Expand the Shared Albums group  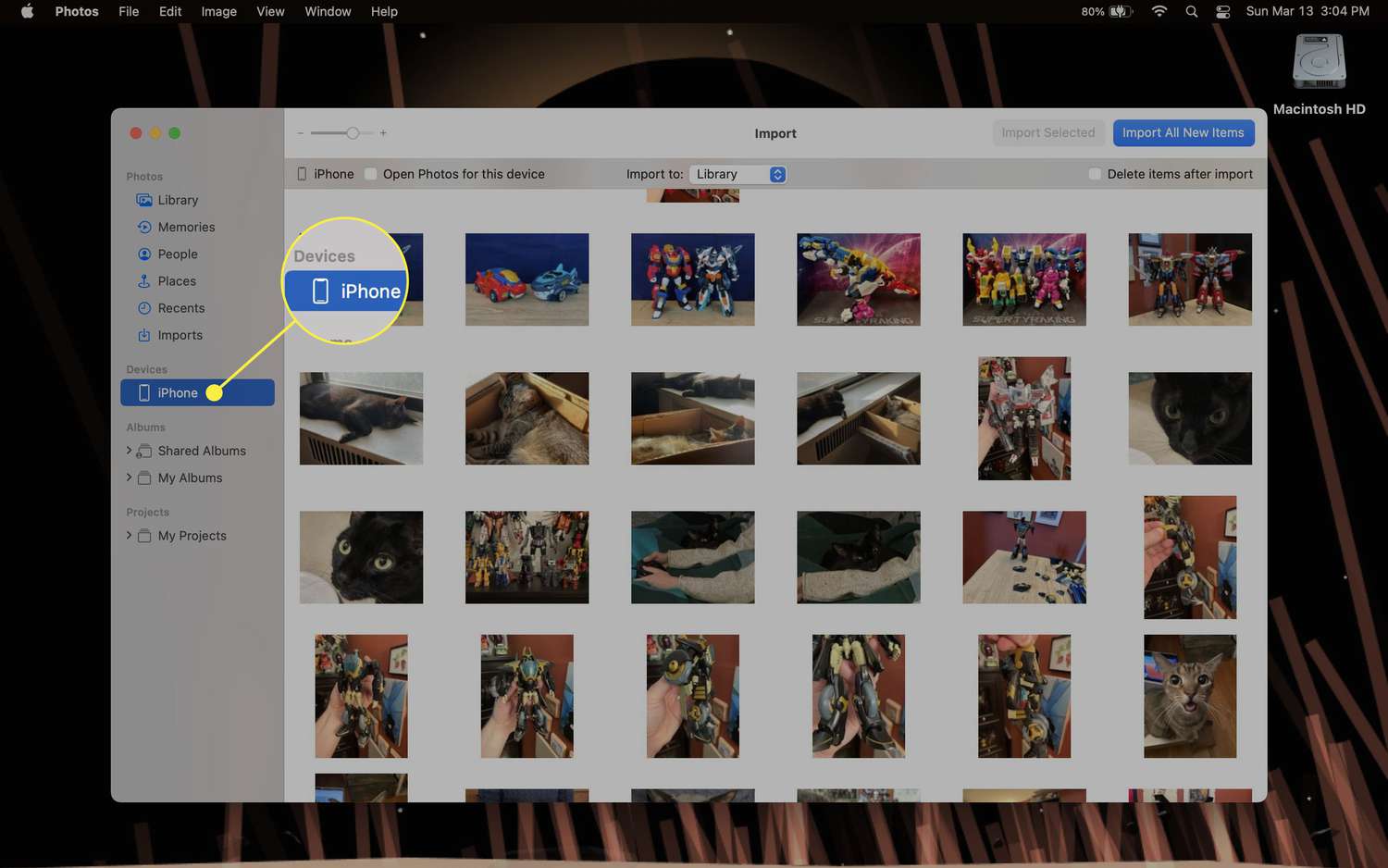point(129,451)
